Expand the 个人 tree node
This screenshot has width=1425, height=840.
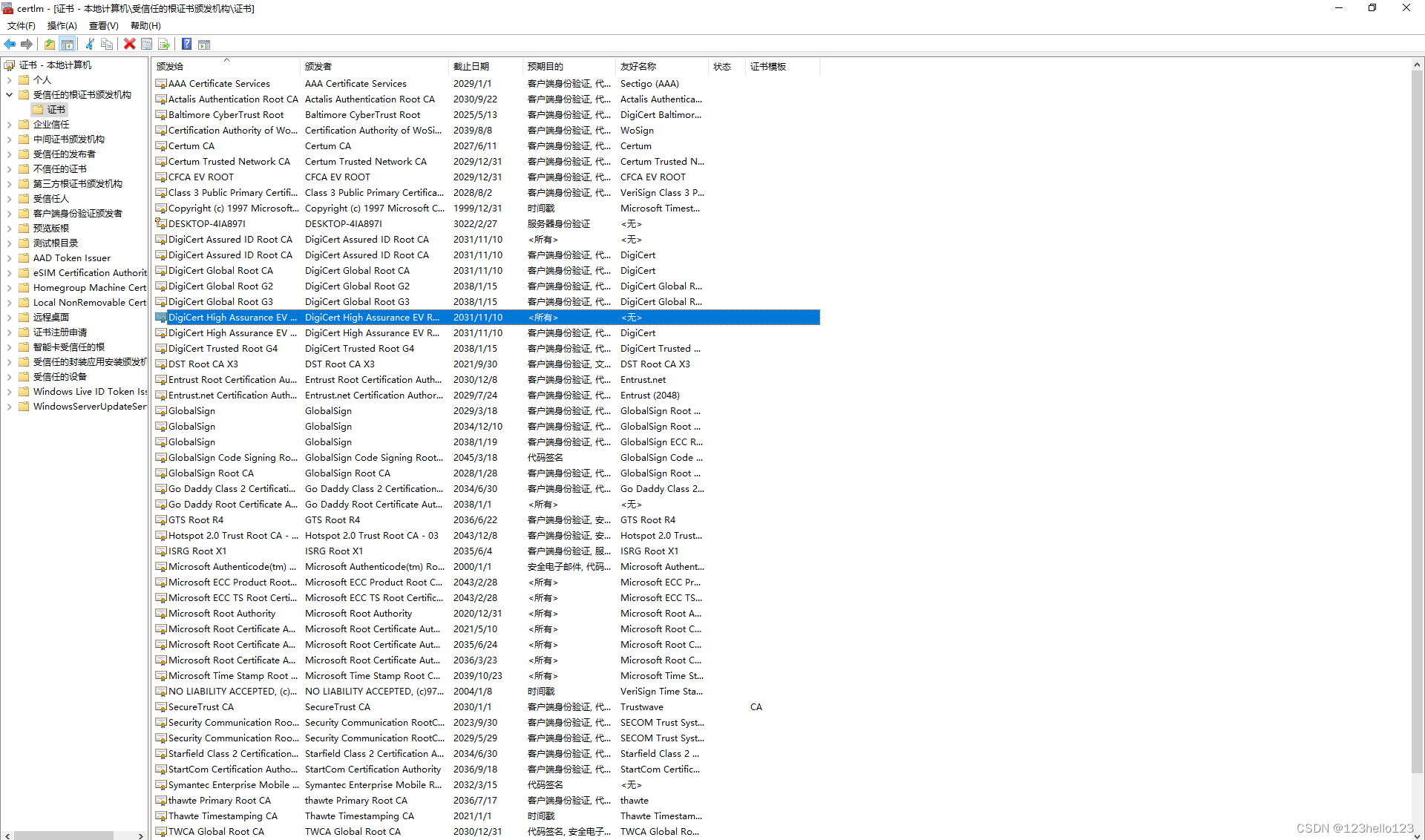[9, 79]
